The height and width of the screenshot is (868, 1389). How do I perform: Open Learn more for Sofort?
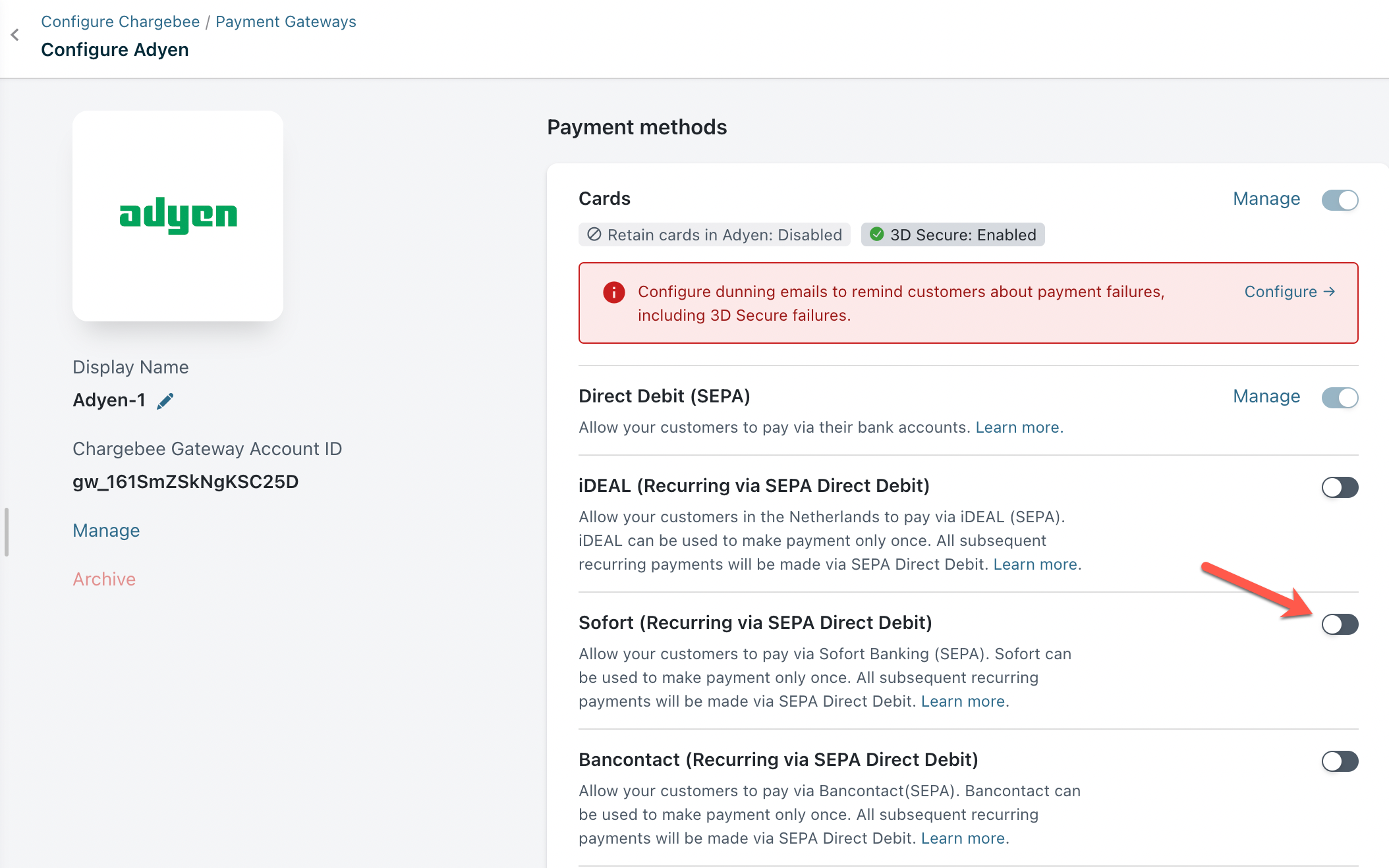pyautogui.click(x=963, y=701)
